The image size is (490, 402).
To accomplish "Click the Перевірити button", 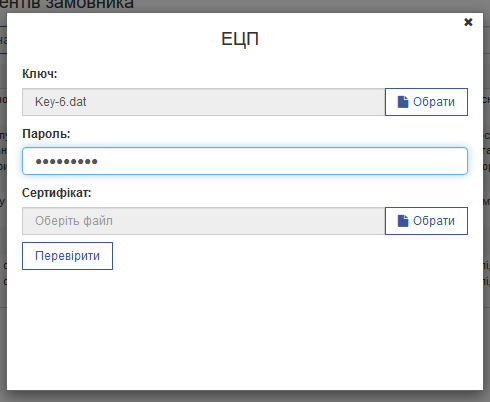I will [67, 256].
